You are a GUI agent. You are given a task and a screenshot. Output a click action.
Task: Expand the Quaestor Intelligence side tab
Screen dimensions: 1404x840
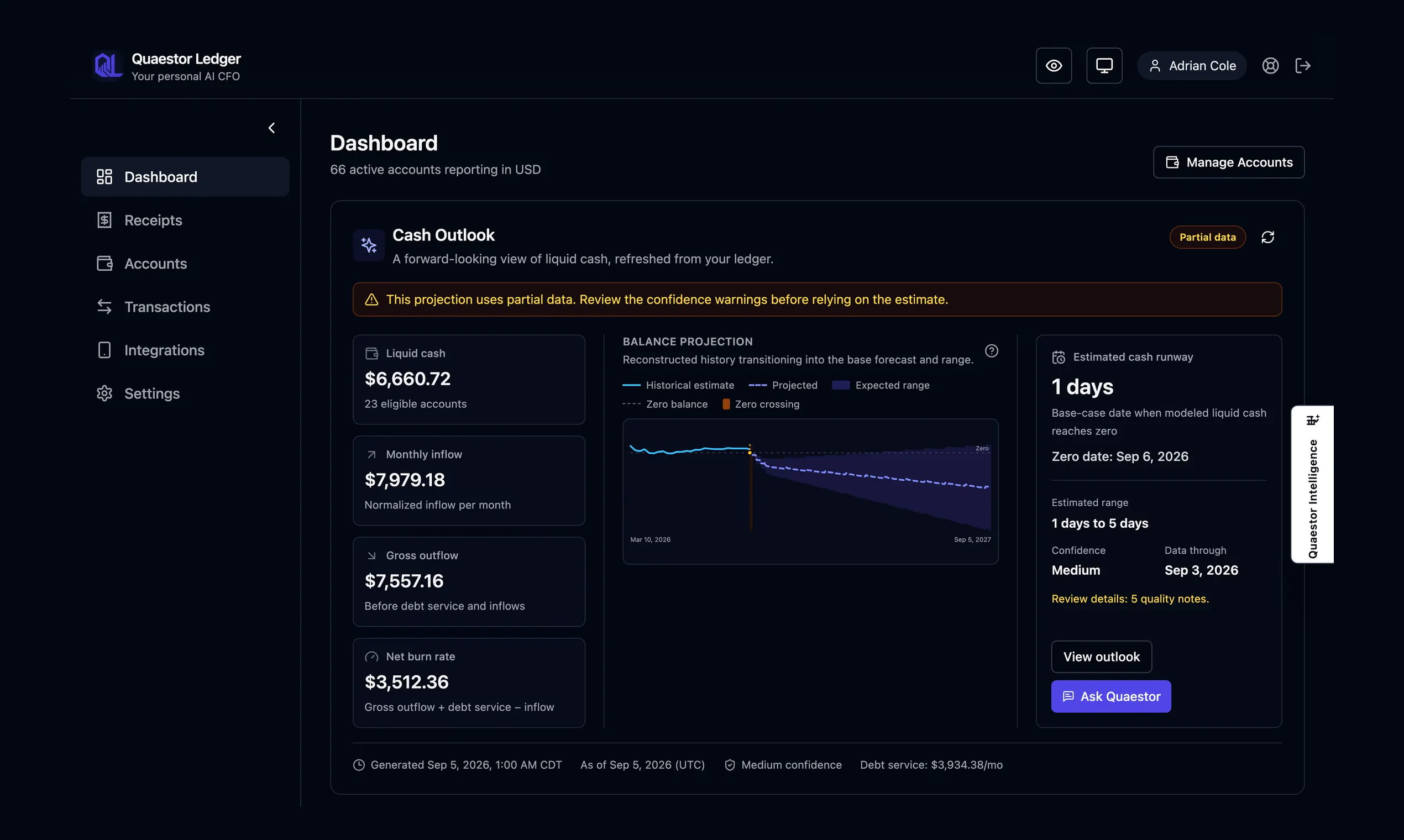tap(1312, 485)
